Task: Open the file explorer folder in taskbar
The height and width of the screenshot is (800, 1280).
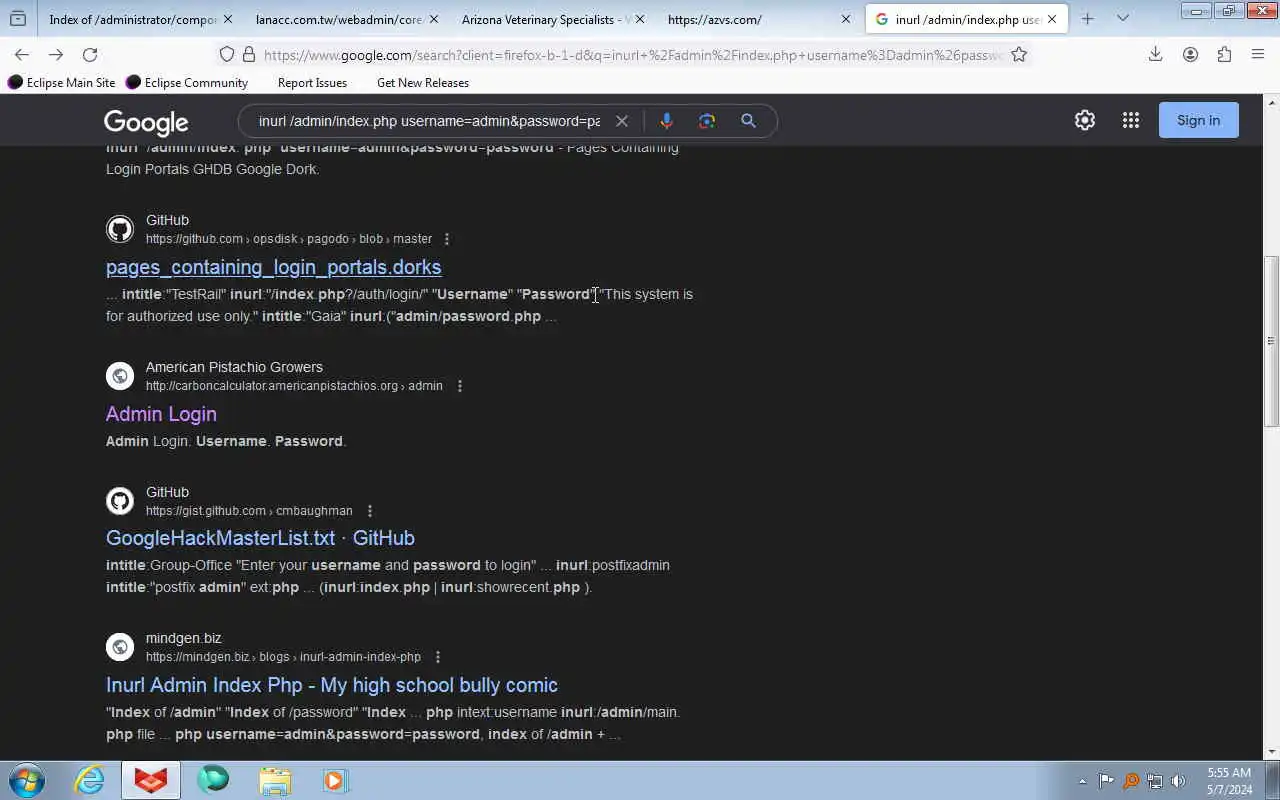Action: pos(274,780)
